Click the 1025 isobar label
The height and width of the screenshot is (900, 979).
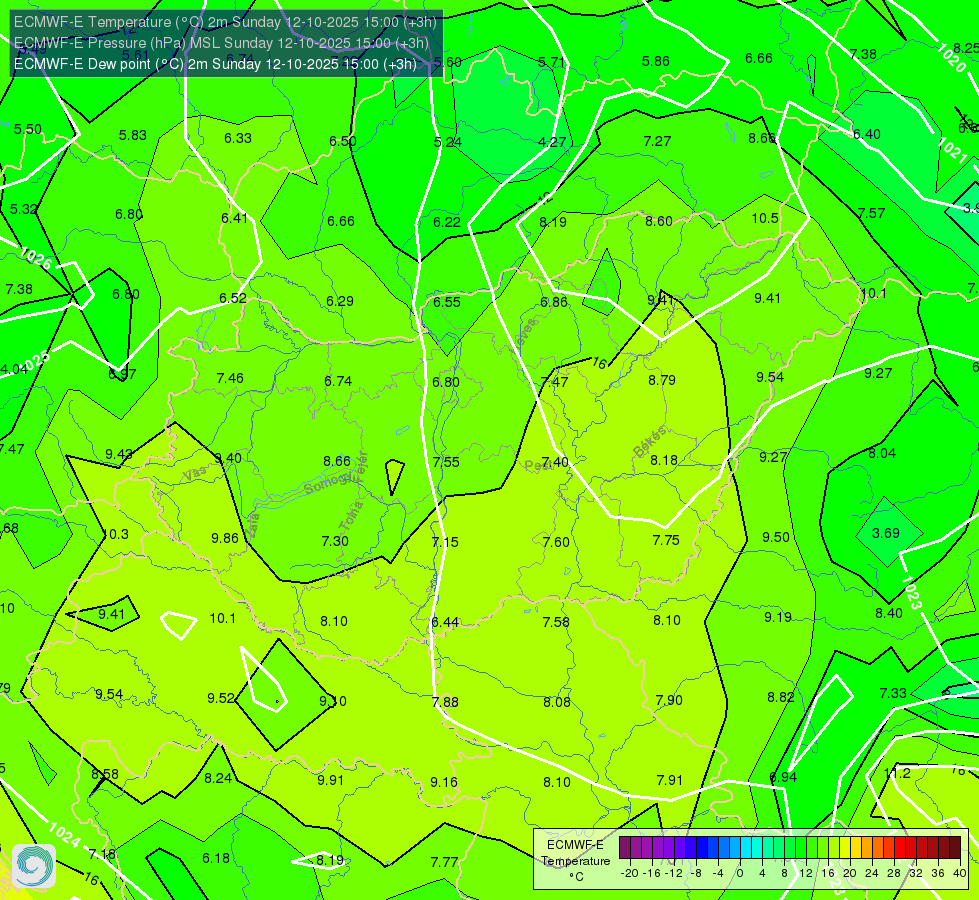tap(35, 362)
